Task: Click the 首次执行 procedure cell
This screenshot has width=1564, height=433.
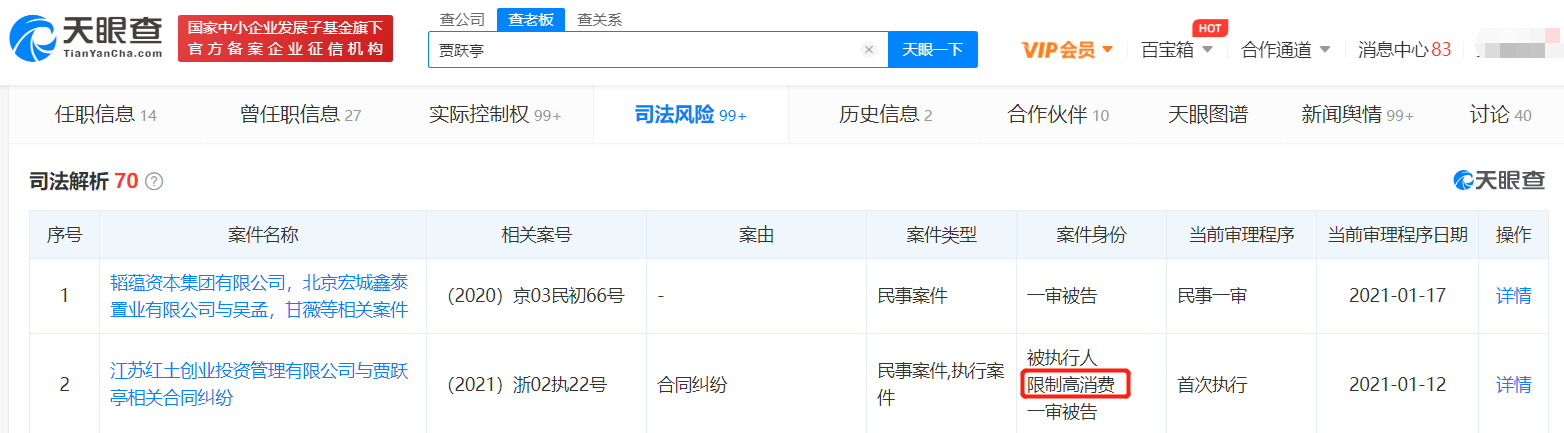Action: click(x=1213, y=384)
